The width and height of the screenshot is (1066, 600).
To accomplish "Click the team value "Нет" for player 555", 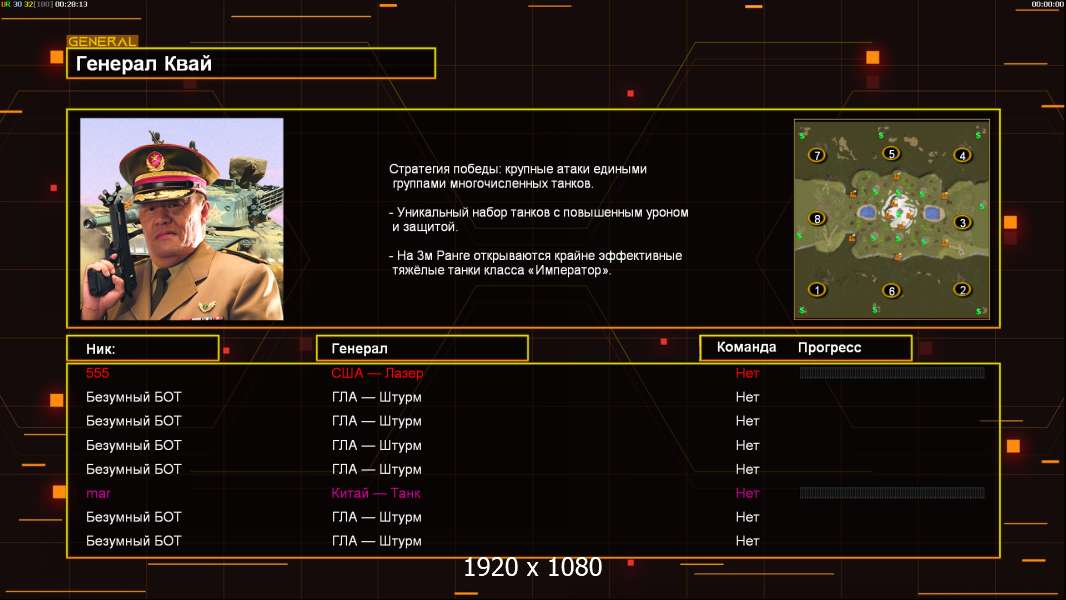I will (747, 372).
